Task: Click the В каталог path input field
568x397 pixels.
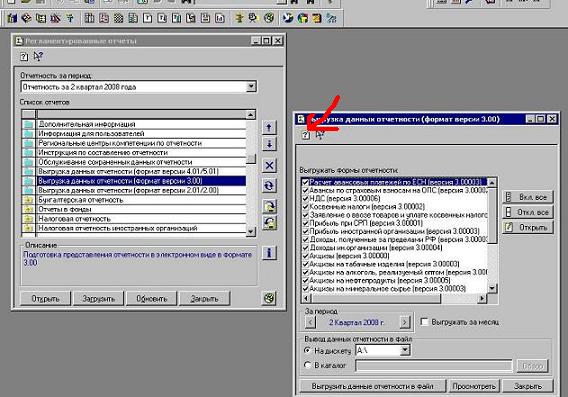Action: click(434, 365)
